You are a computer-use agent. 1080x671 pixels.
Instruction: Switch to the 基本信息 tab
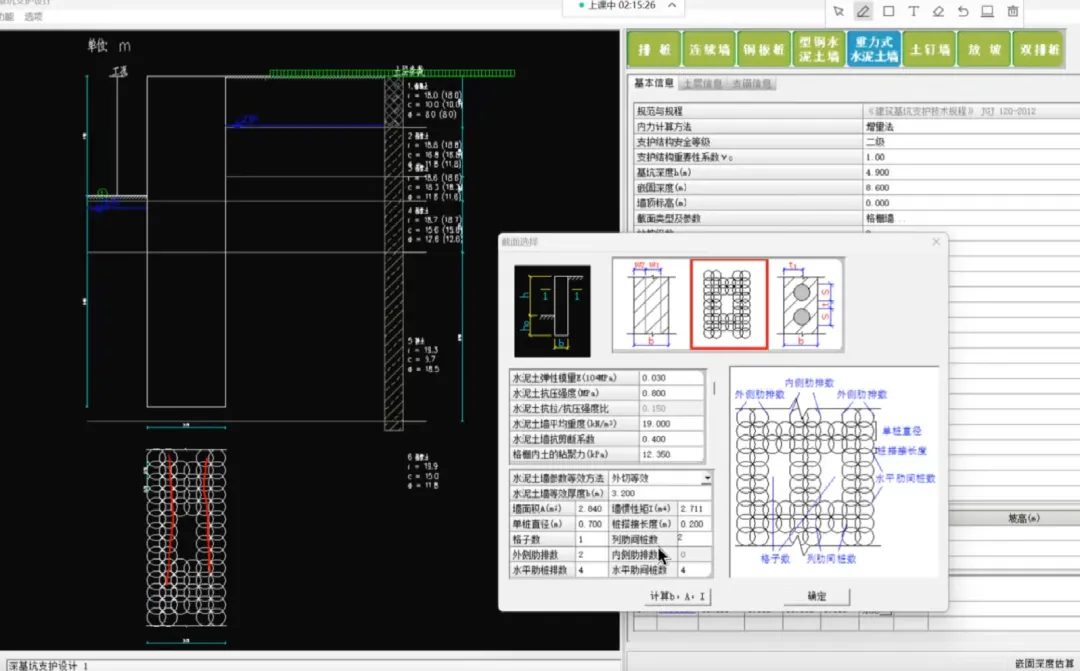coord(653,83)
